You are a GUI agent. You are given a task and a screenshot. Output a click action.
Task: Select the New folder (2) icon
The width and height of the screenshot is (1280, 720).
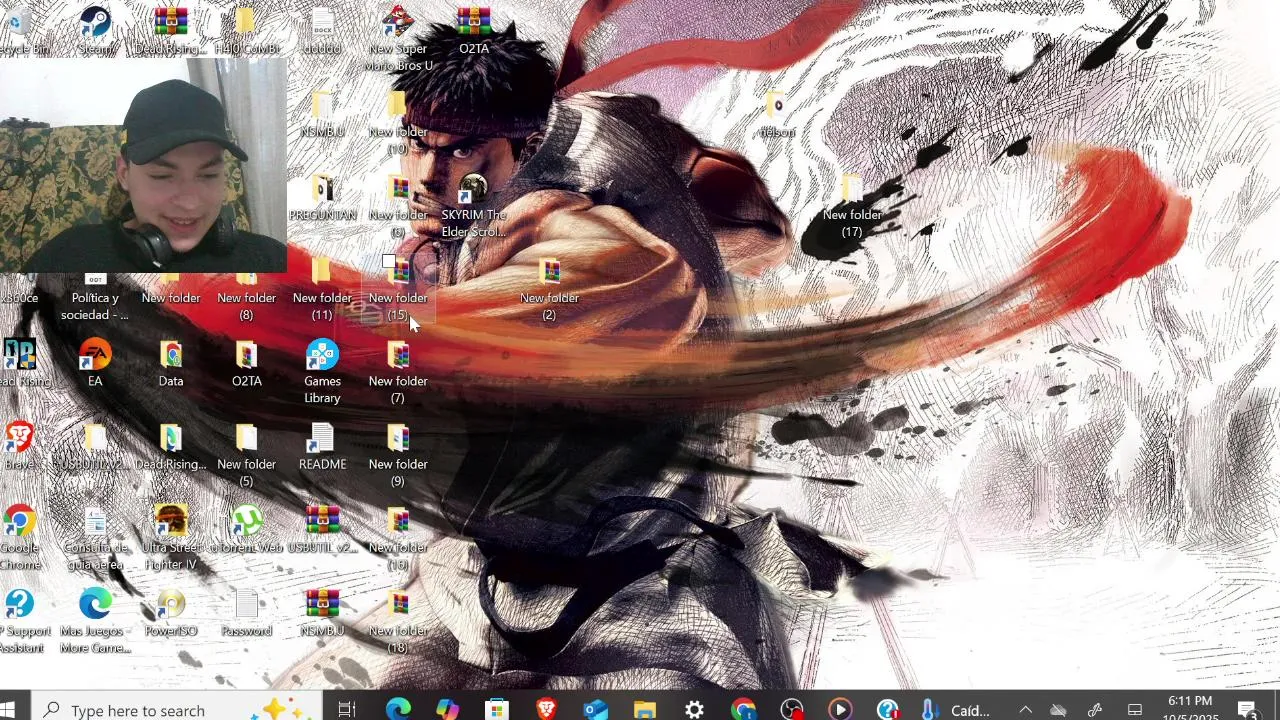coord(549,288)
